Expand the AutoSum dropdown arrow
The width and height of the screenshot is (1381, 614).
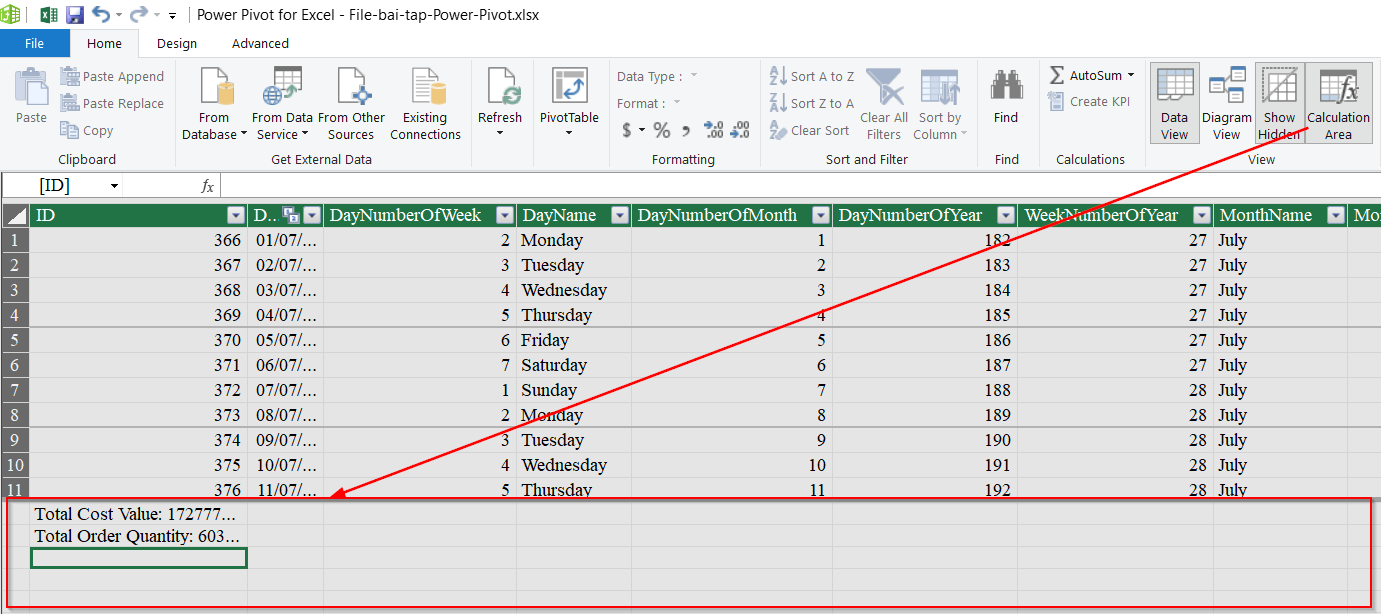(x=1131, y=75)
